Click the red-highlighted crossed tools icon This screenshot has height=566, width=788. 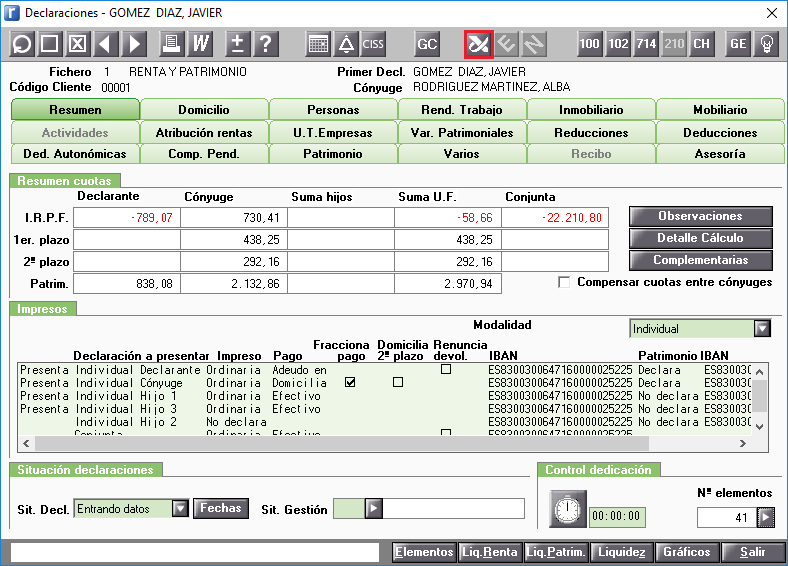pyautogui.click(x=478, y=44)
